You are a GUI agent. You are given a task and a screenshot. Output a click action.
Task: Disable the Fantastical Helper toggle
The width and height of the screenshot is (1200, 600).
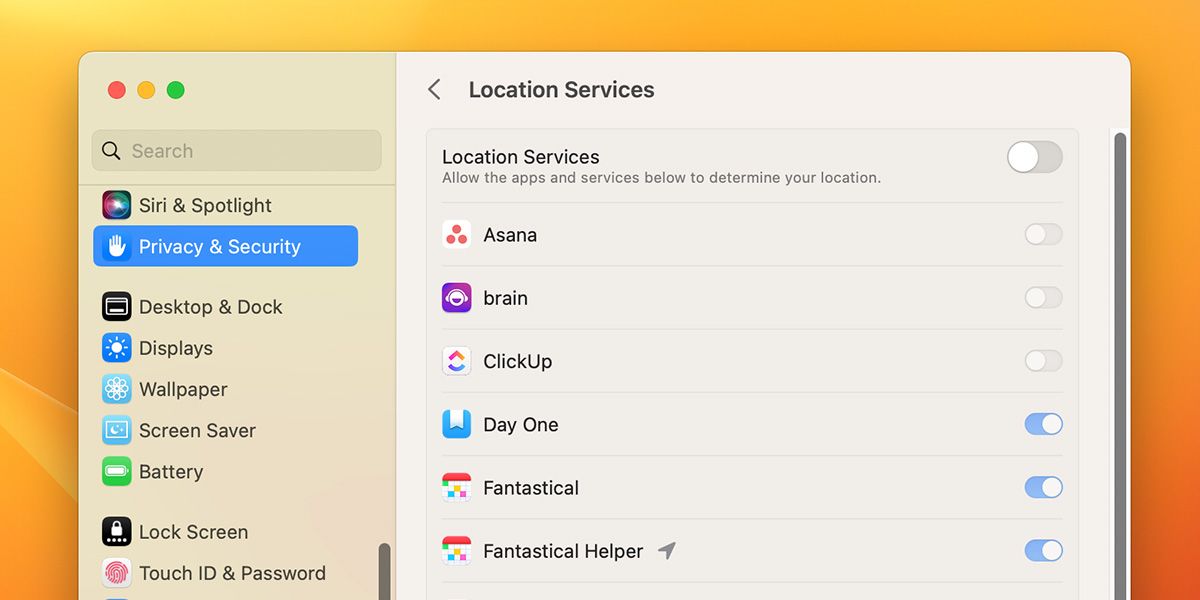pyautogui.click(x=1043, y=550)
